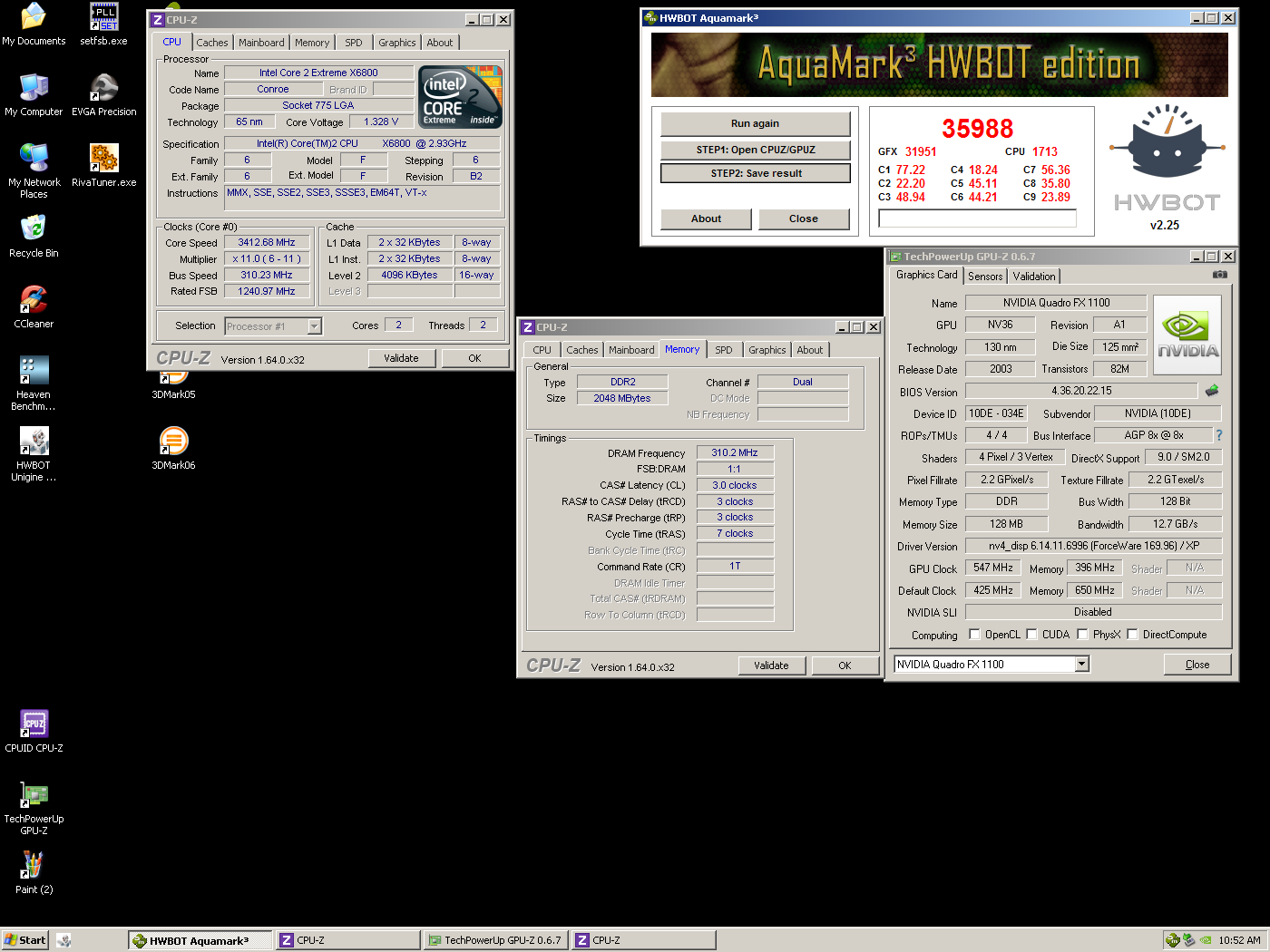
Task: Open My Network Places icon
Action: 34,171
